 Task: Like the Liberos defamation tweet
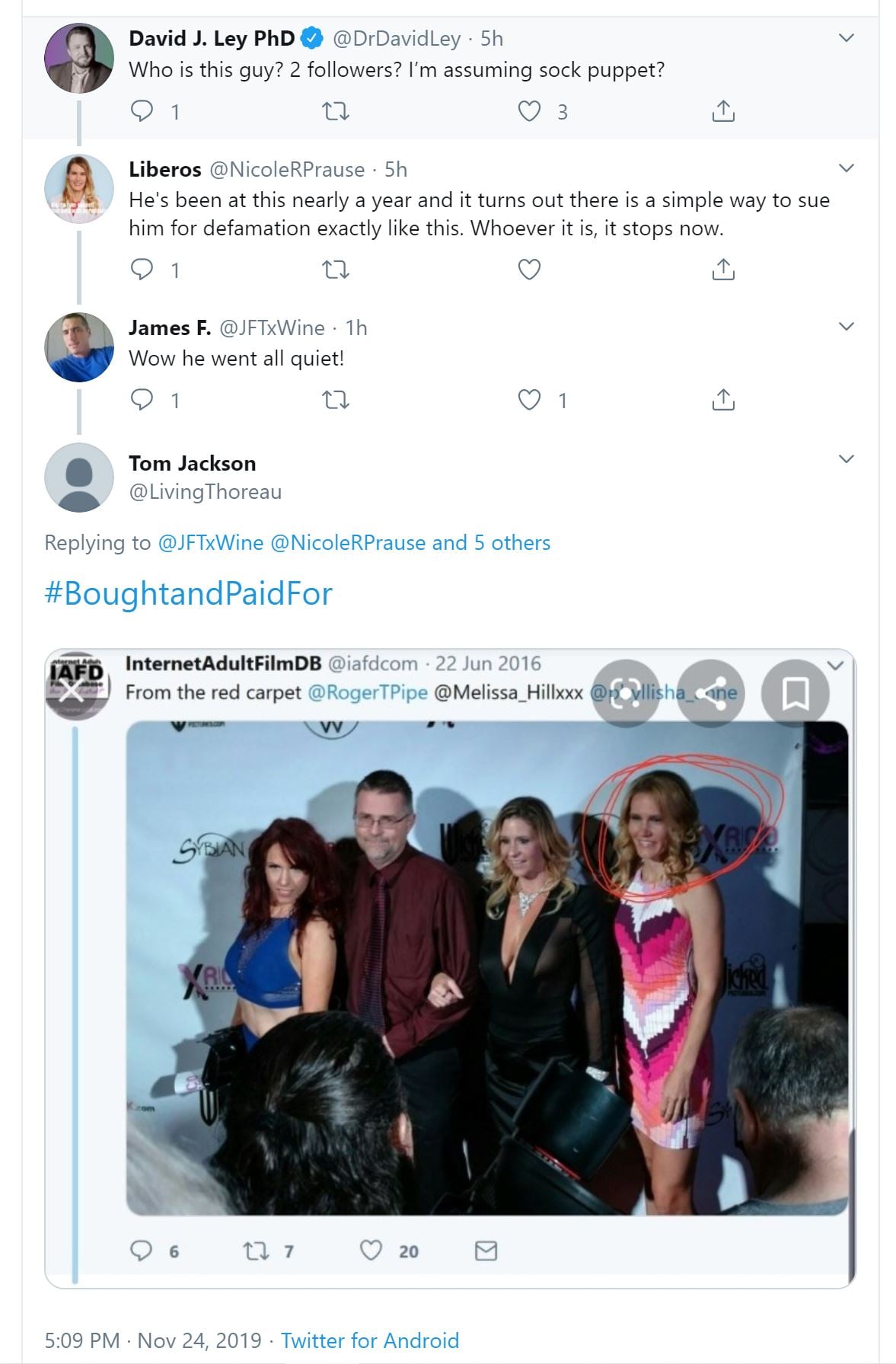pyautogui.click(x=529, y=269)
